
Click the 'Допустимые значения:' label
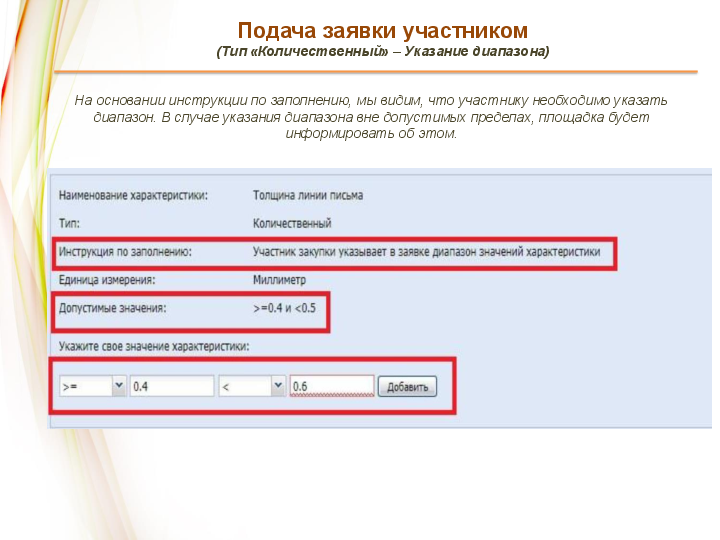tap(112, 308)
